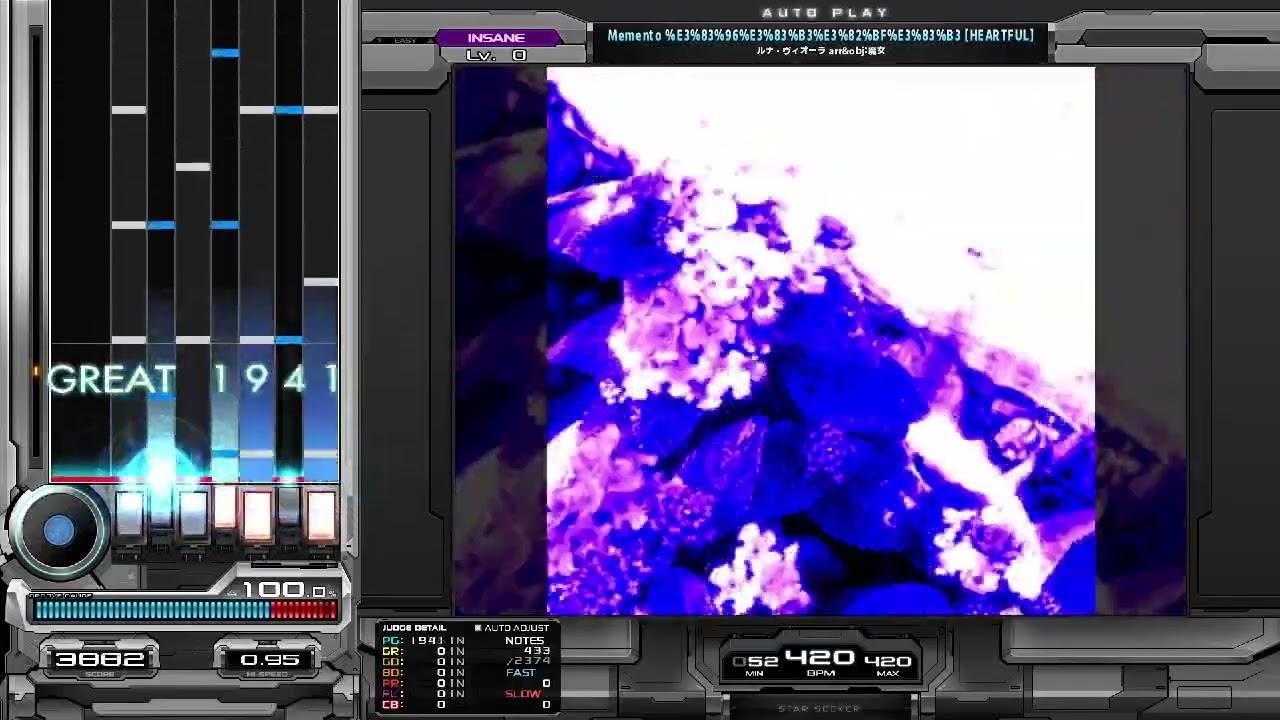Click the MIN BPM 052 value
The image size is (1280, 720).
pos(755,662)
